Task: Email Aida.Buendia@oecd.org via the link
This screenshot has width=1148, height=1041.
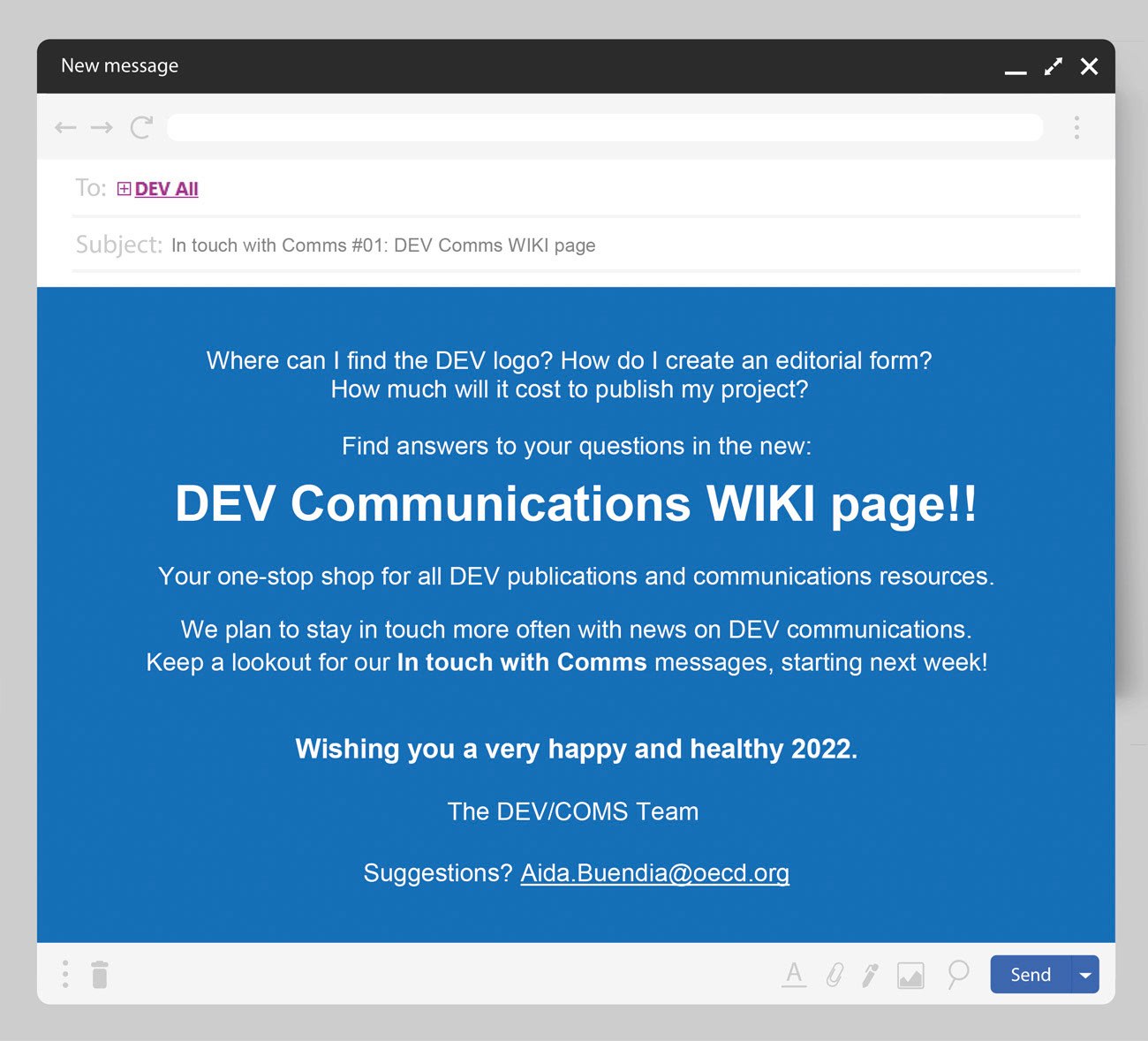Action: 654,872
